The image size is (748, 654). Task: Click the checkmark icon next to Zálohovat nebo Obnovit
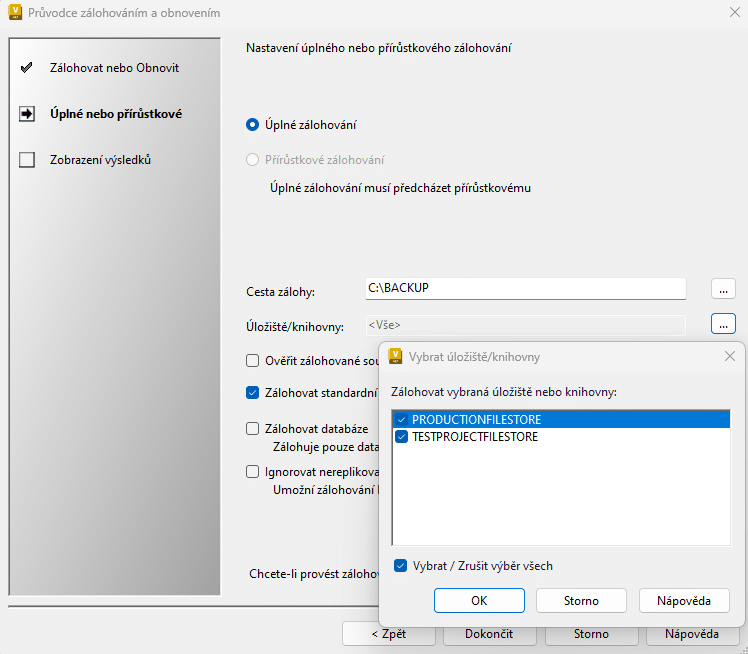click(27, 68)
